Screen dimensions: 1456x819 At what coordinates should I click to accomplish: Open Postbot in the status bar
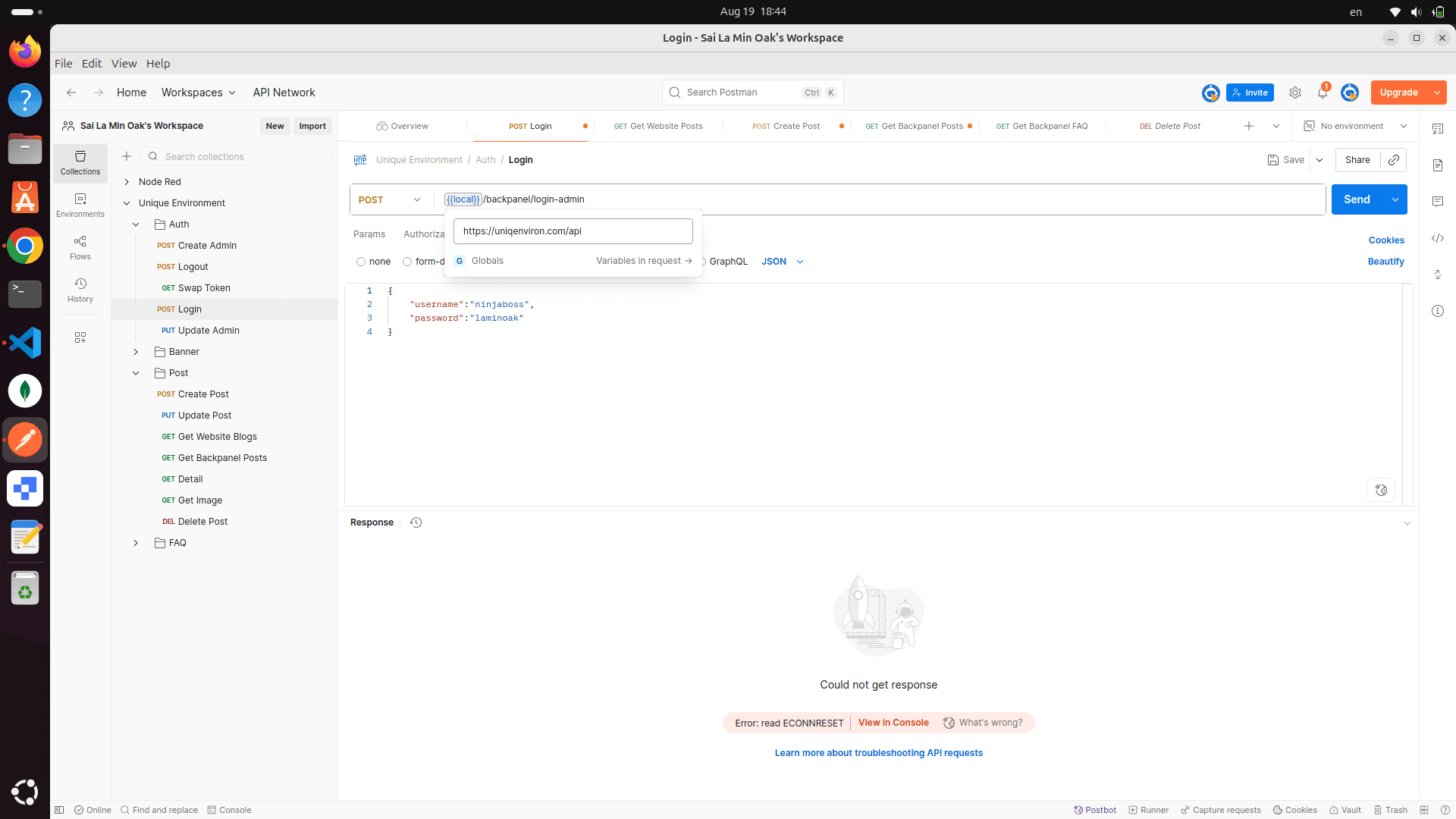(1095, 810)
